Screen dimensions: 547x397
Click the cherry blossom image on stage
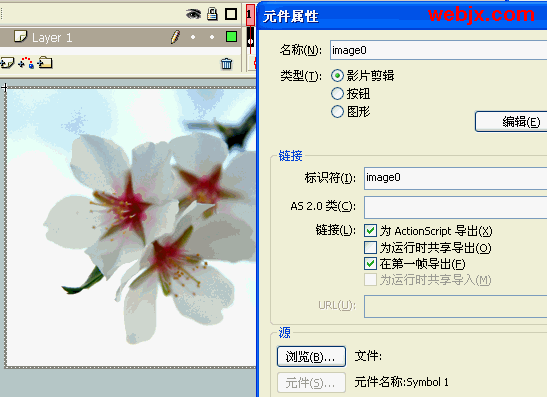coord(132,227)
